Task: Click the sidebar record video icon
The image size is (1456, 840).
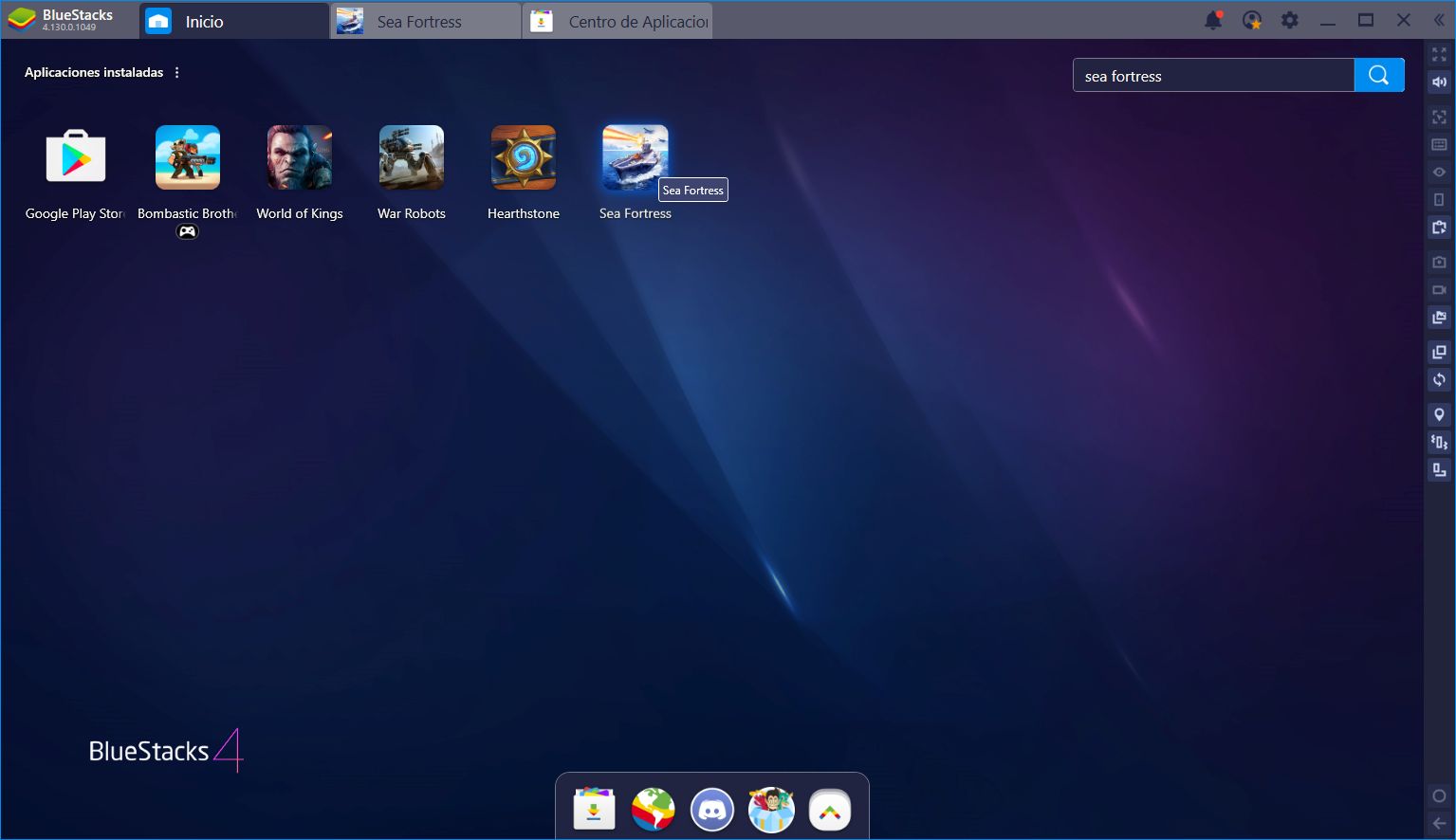Action: [1439, 290]
